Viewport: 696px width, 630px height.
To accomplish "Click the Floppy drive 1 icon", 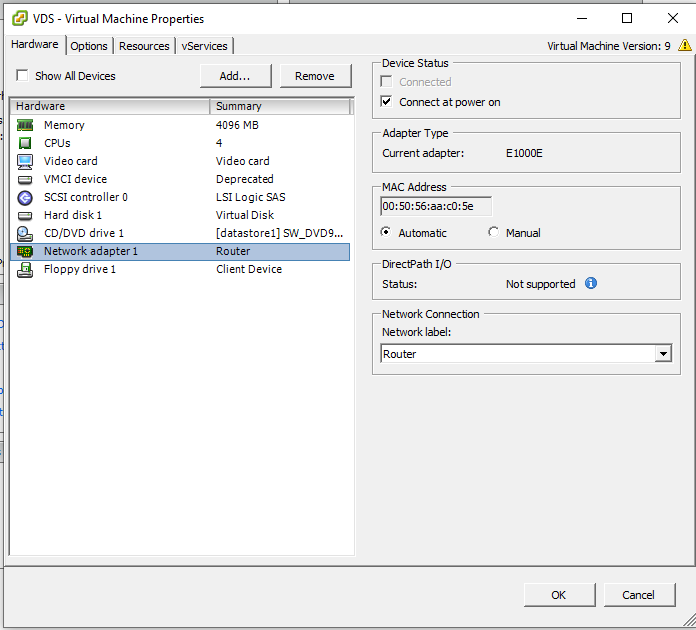I will pyautogui.click(x=25, y=269).
